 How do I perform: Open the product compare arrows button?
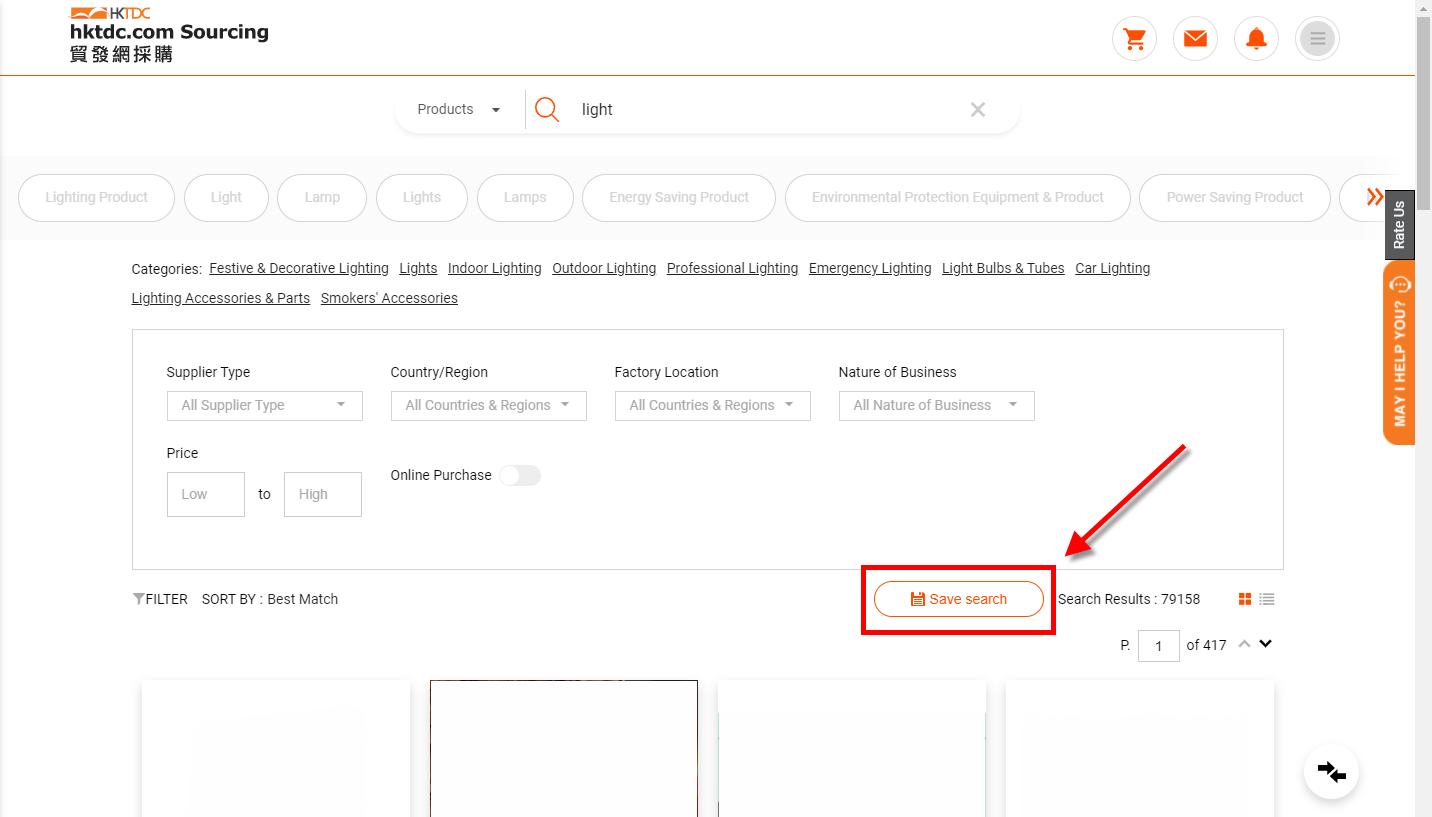coord(1331,771)
